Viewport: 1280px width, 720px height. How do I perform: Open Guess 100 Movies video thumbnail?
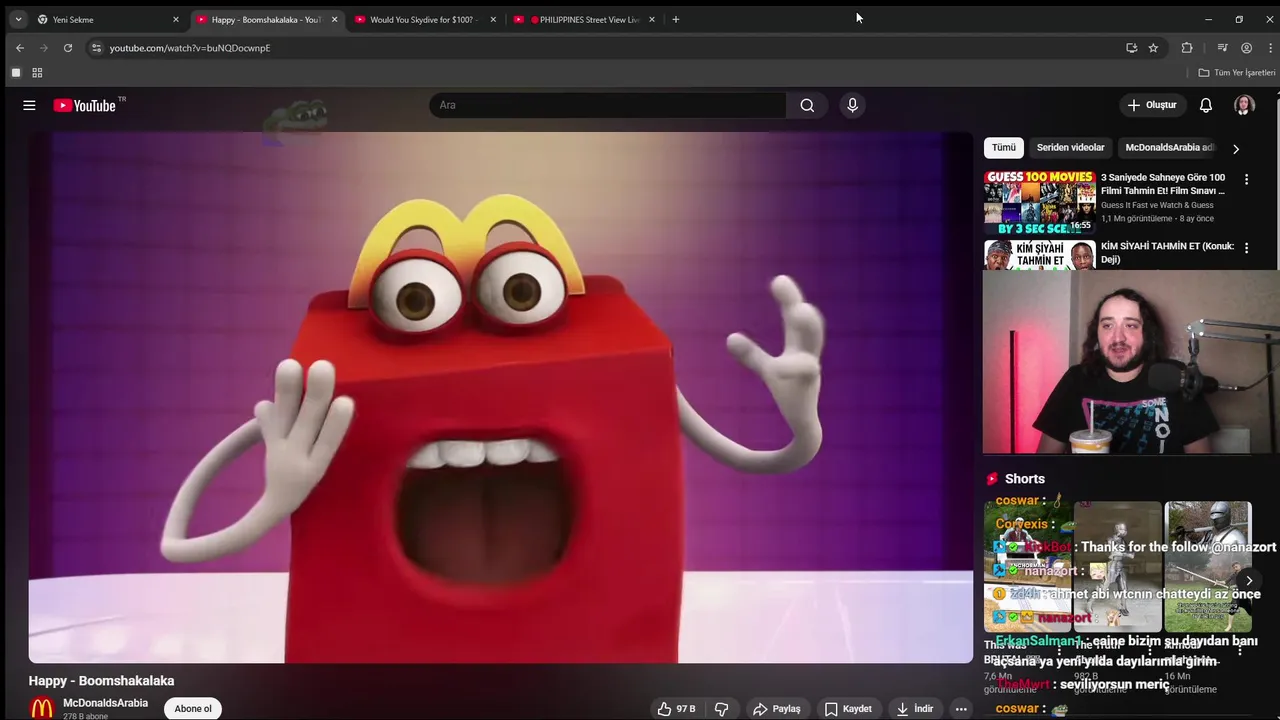click(x=1039, y=202)
